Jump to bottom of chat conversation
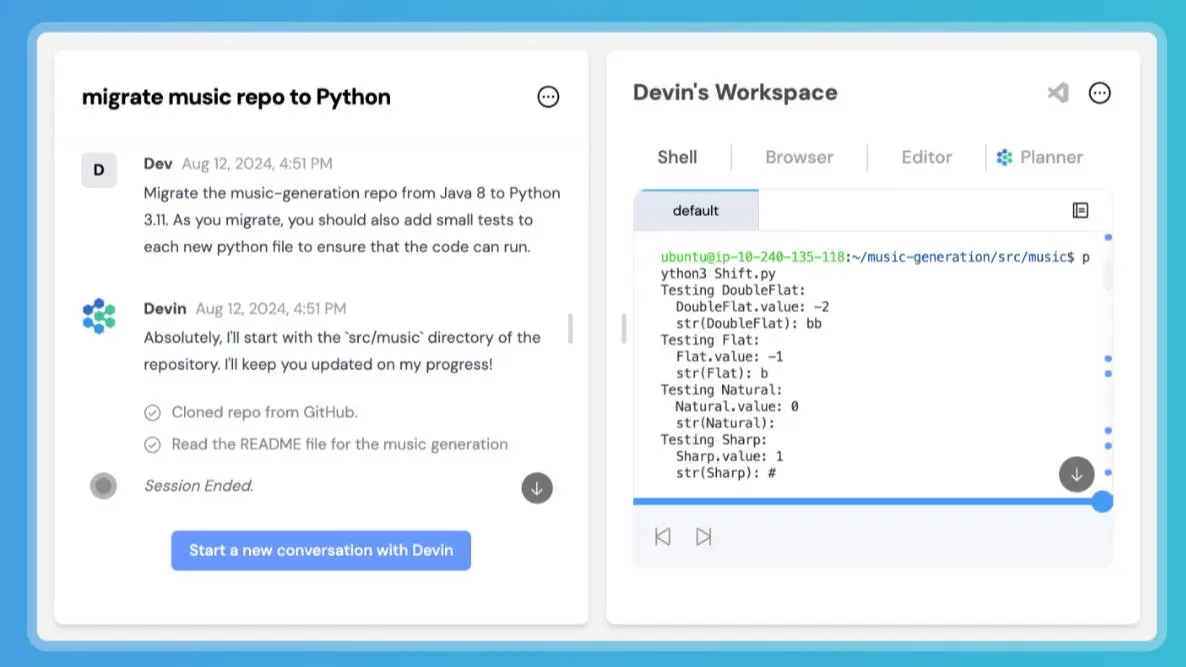 [537, 488]
